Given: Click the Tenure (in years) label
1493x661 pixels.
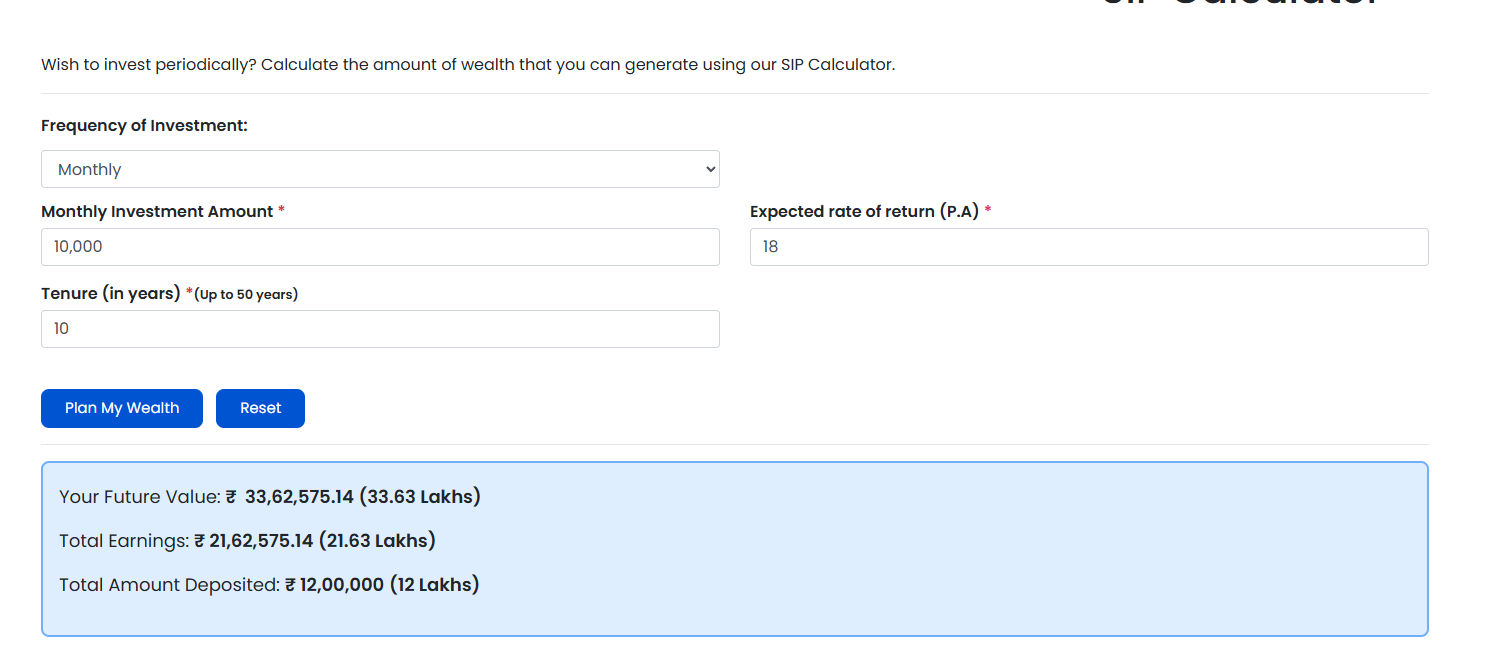Looking at the screenshot, I should (111, 294).
